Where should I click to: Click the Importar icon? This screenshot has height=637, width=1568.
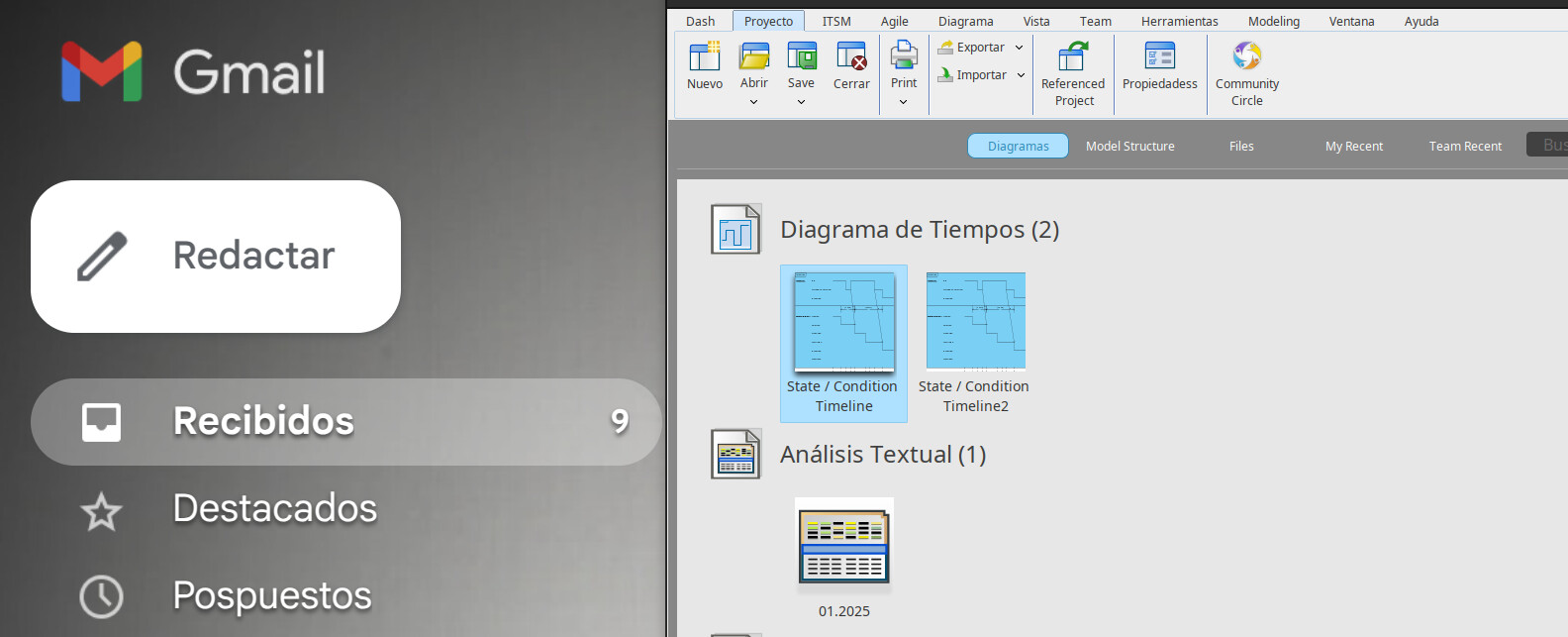tap(945, 74)
